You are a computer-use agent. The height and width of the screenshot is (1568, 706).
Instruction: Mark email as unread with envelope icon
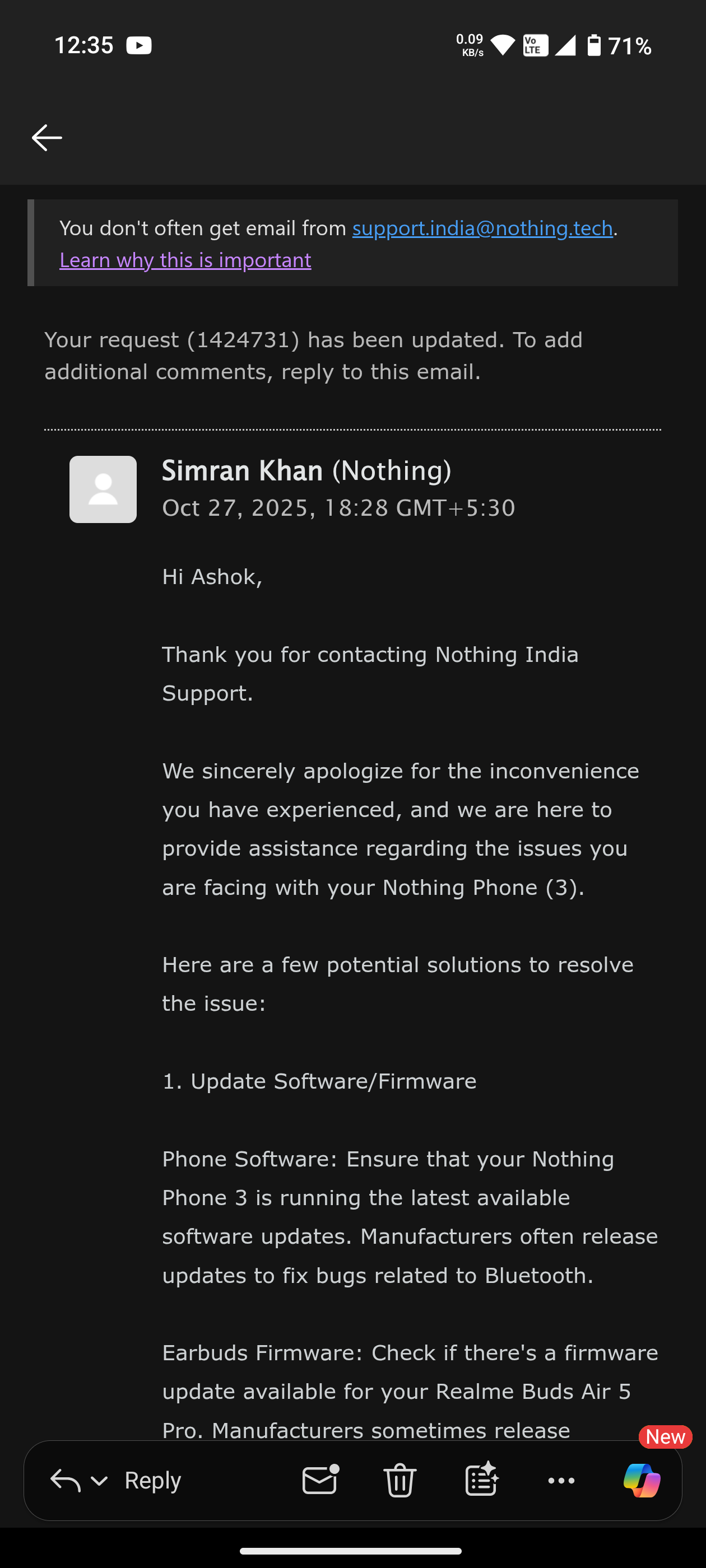(321, 1480)
